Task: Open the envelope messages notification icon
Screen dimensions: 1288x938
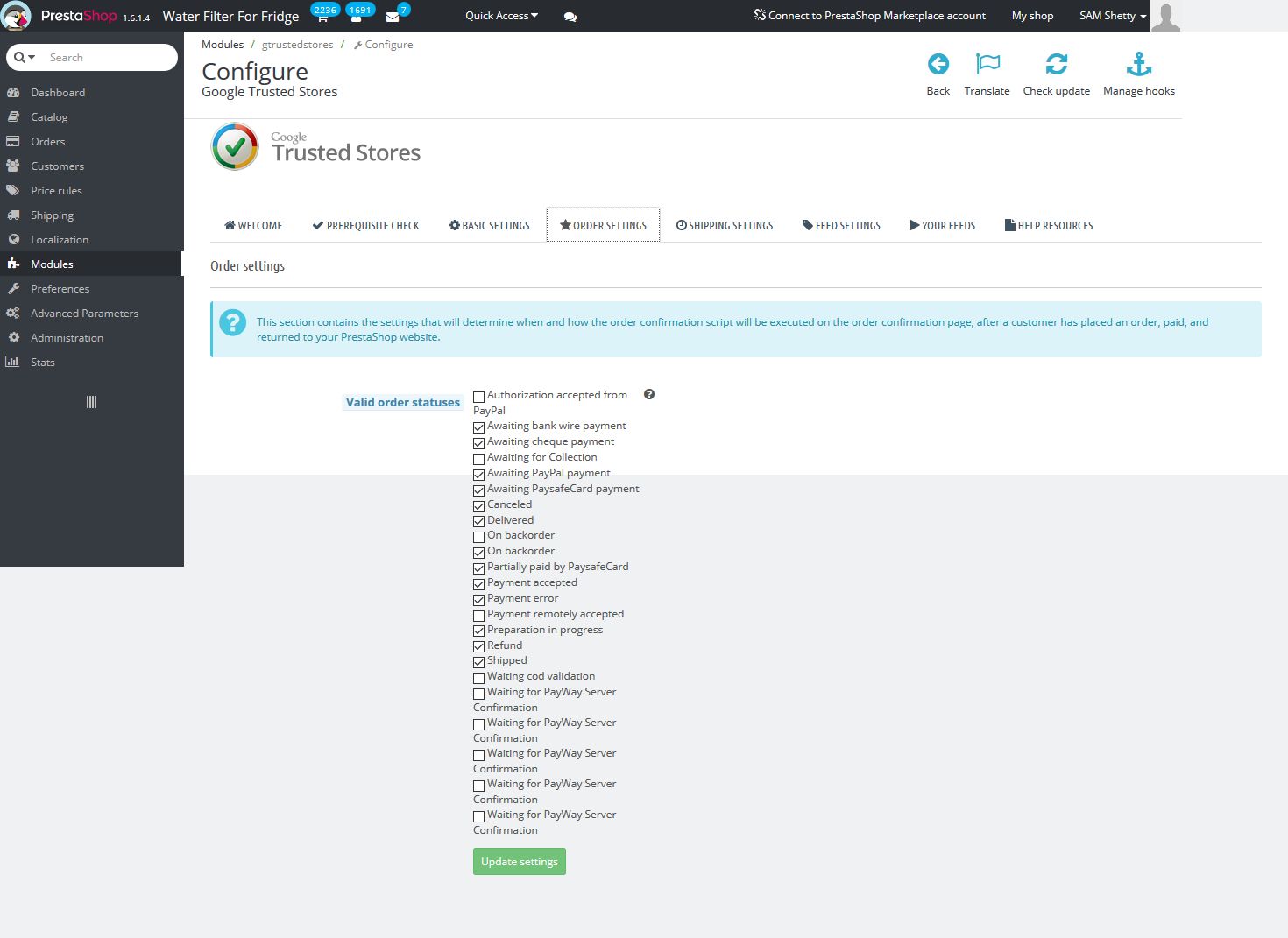Action: (393, 17)
